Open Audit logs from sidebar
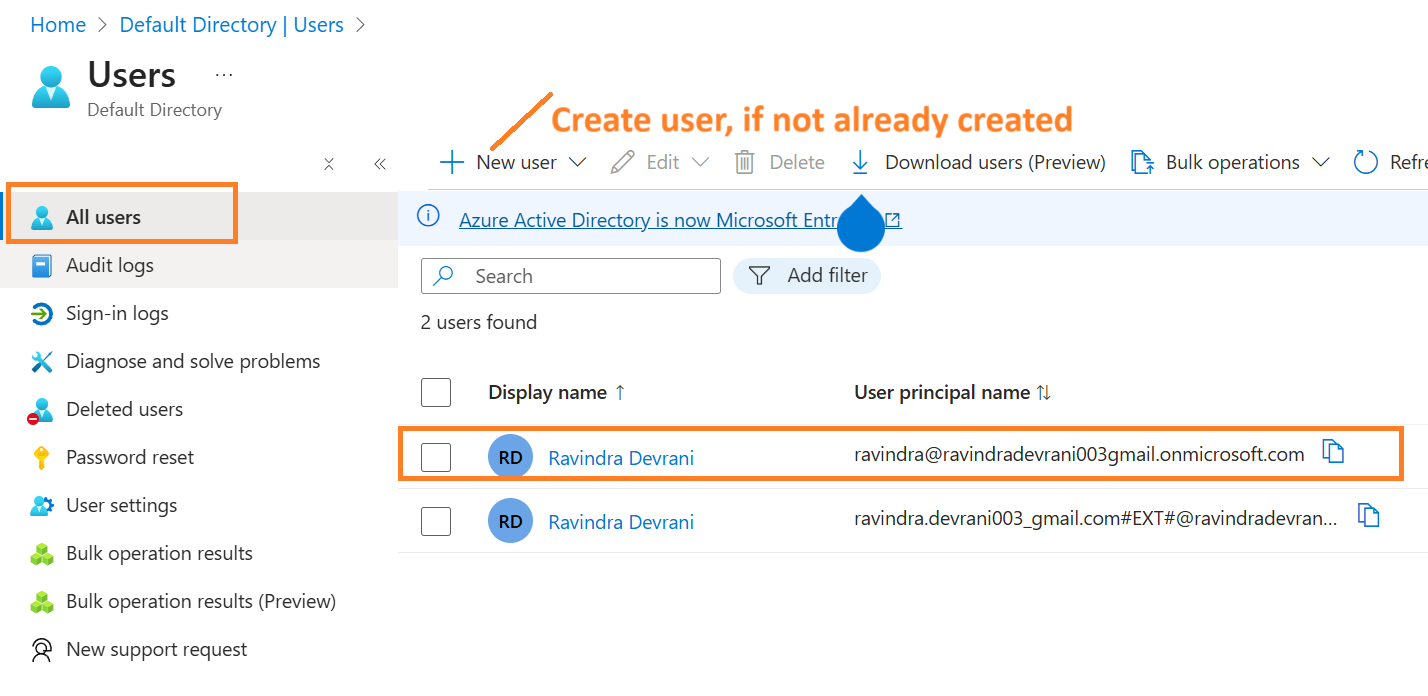This screenshot has width=1428, height=696. (109, 265)
